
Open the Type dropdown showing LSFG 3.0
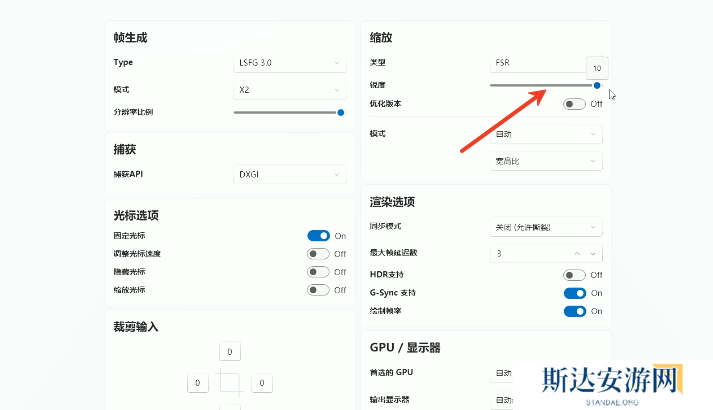coord(289,63)
